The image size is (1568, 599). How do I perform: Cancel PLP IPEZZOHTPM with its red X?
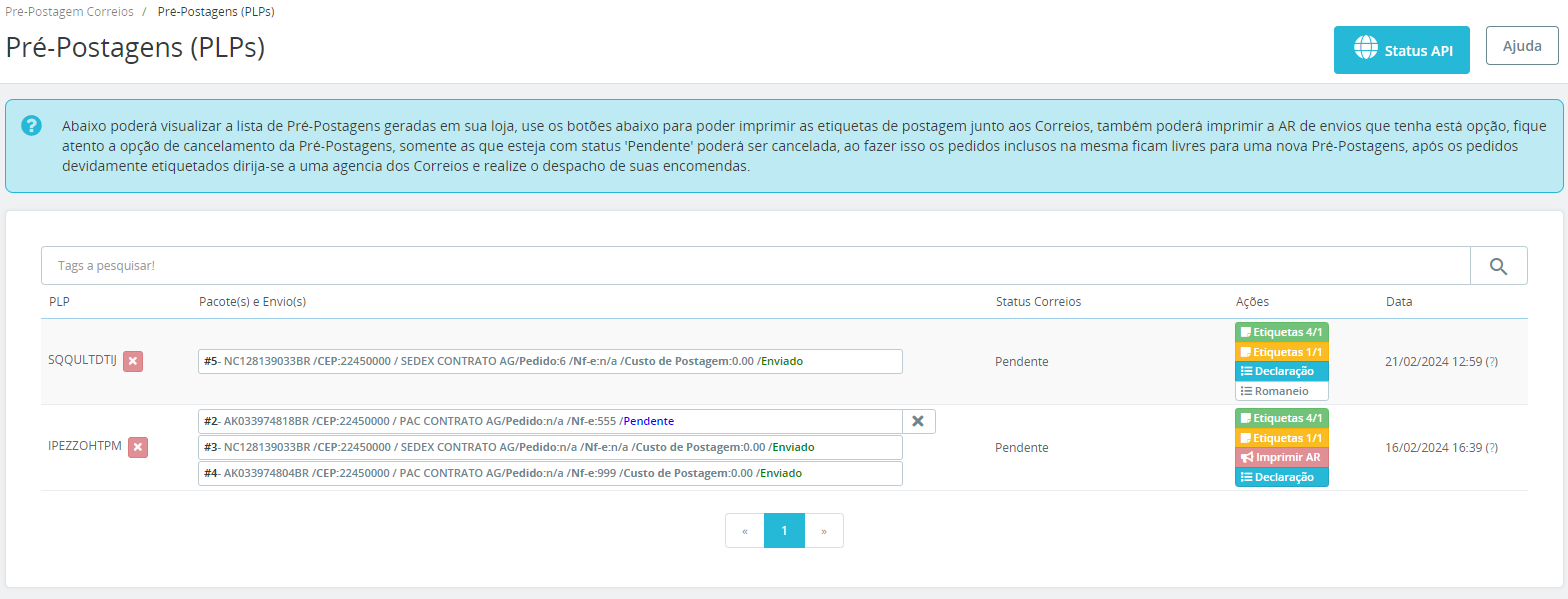(139, 447)
